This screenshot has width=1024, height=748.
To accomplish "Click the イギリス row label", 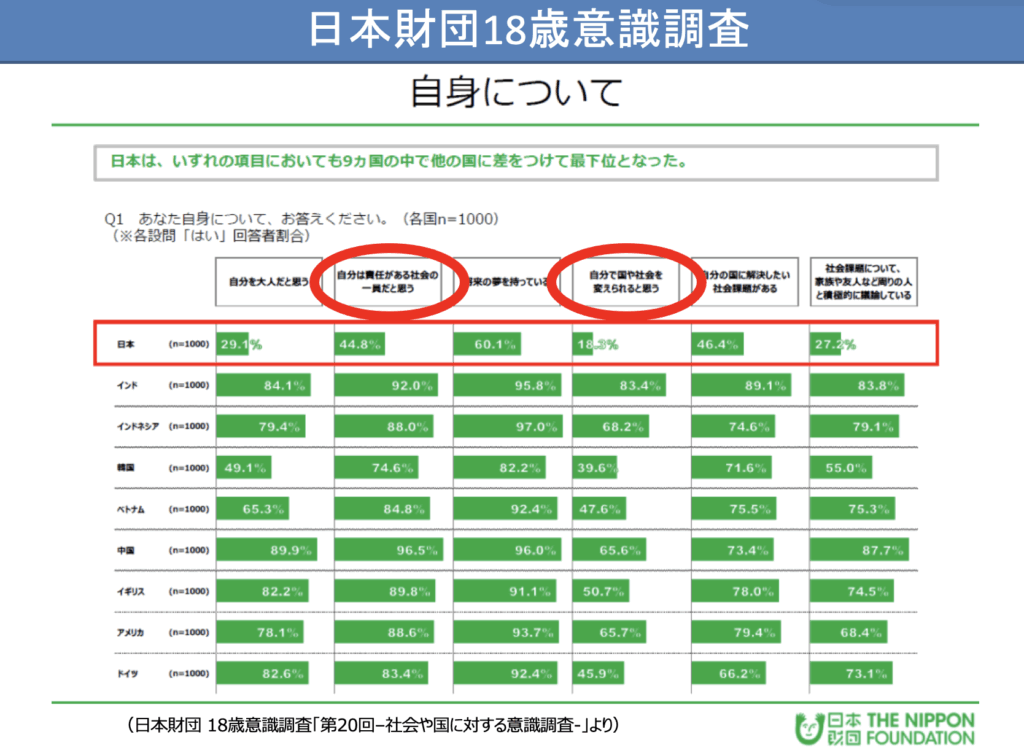I will pyautogui.click(x=131, y=591).
